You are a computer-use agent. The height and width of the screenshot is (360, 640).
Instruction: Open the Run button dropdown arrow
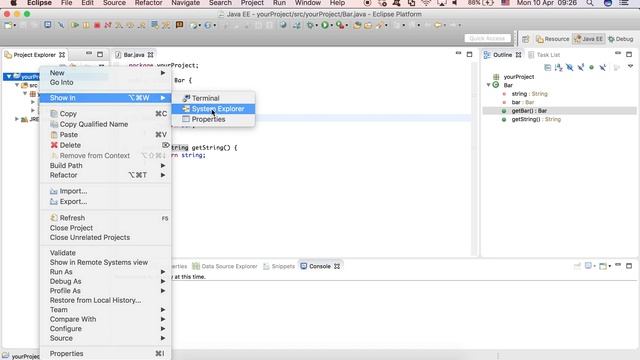[x=331, y=26]
